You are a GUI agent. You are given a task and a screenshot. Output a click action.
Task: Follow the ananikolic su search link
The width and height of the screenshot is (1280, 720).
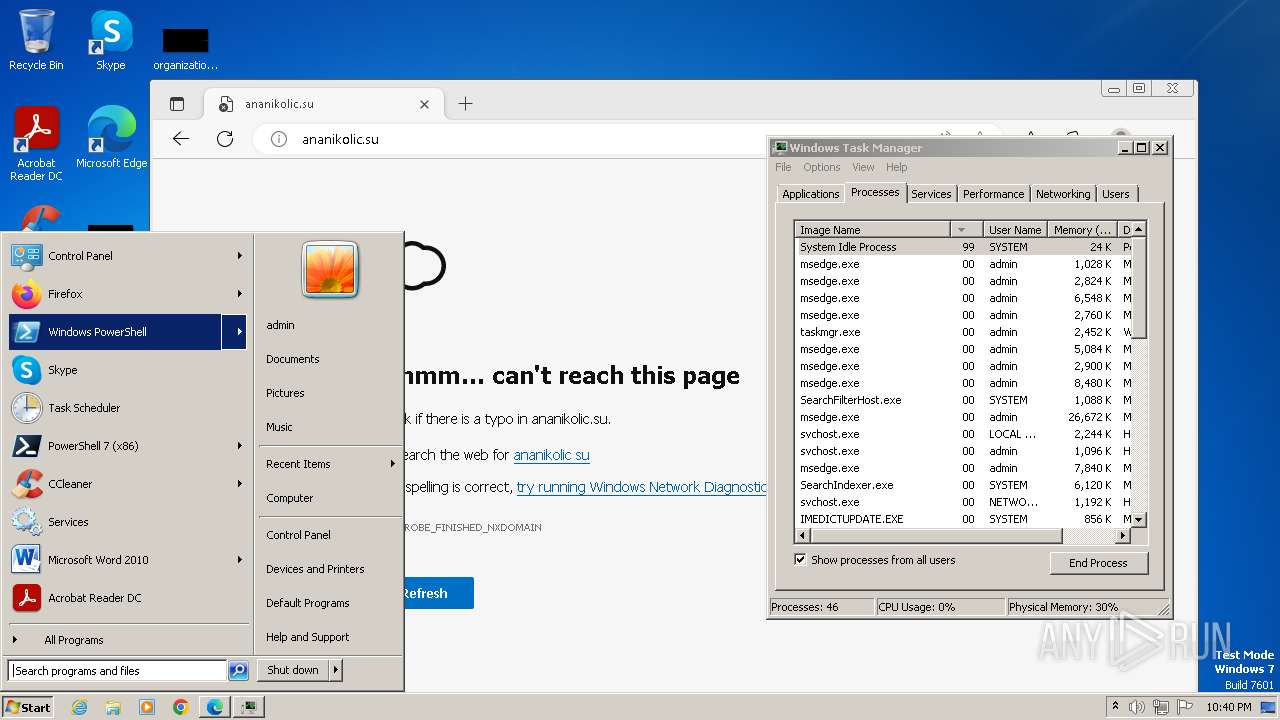point(551,455)
